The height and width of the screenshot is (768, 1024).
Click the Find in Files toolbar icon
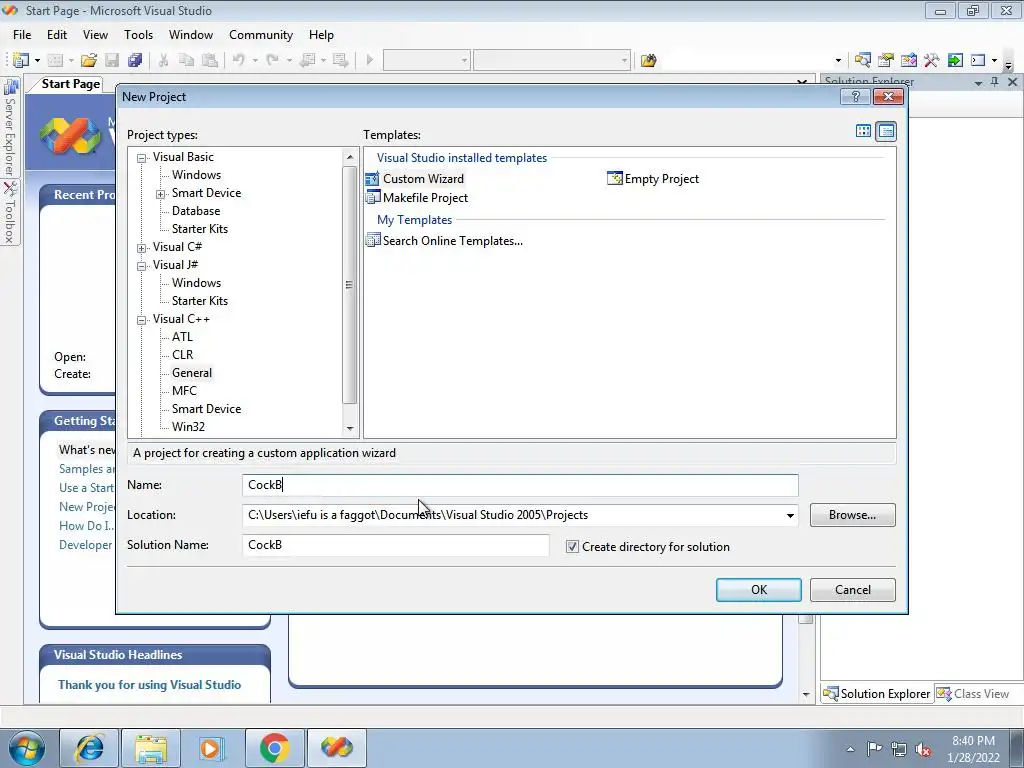point(648,60)
